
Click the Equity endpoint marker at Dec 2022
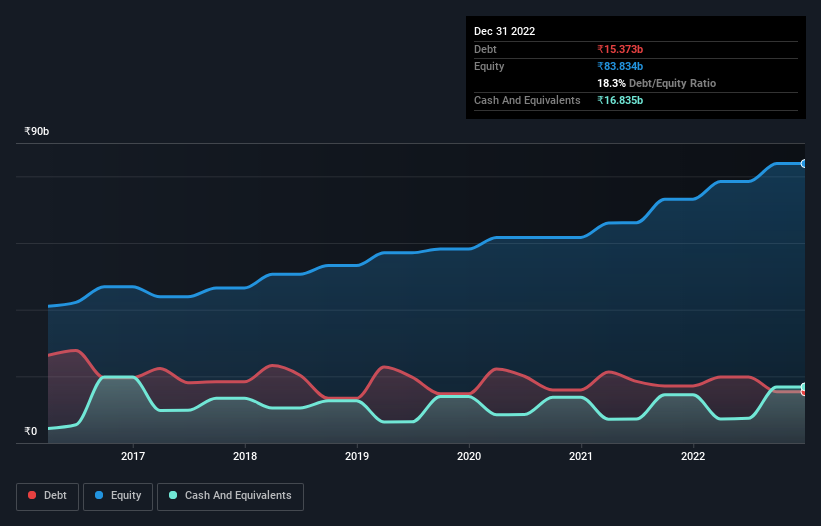[x=804, y=164]
